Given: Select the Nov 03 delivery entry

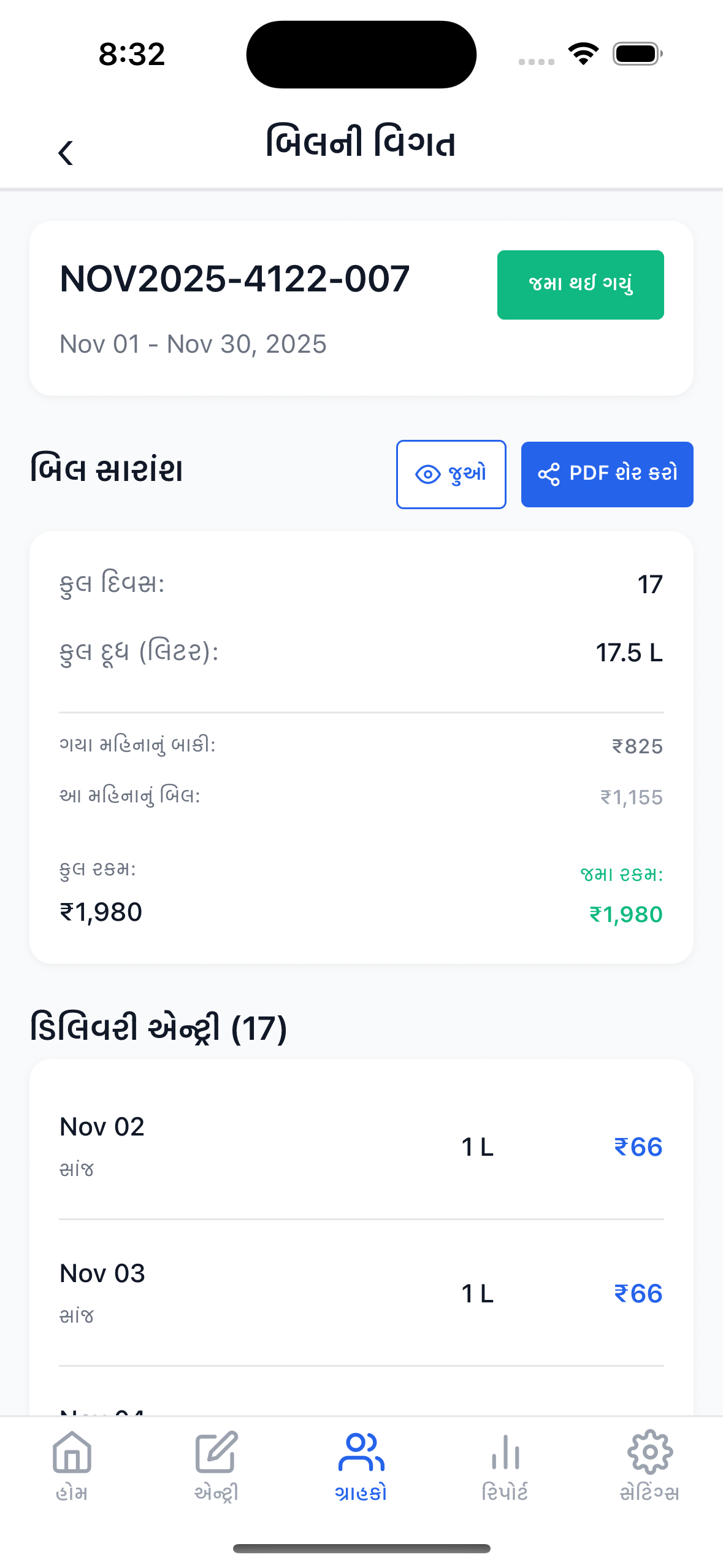Looking at the screenshot, I should pyautogui.click(x=361, y=1293).
